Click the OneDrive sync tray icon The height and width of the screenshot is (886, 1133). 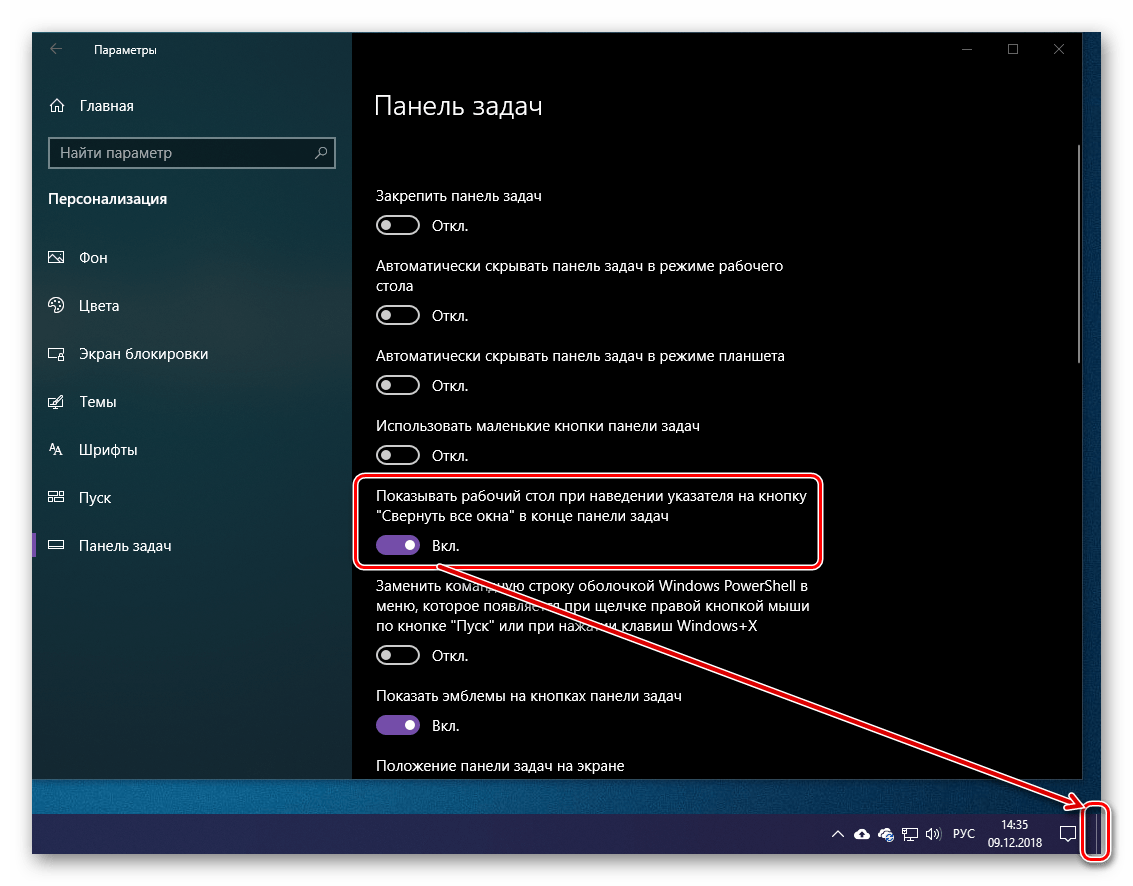tap(886, 835)
